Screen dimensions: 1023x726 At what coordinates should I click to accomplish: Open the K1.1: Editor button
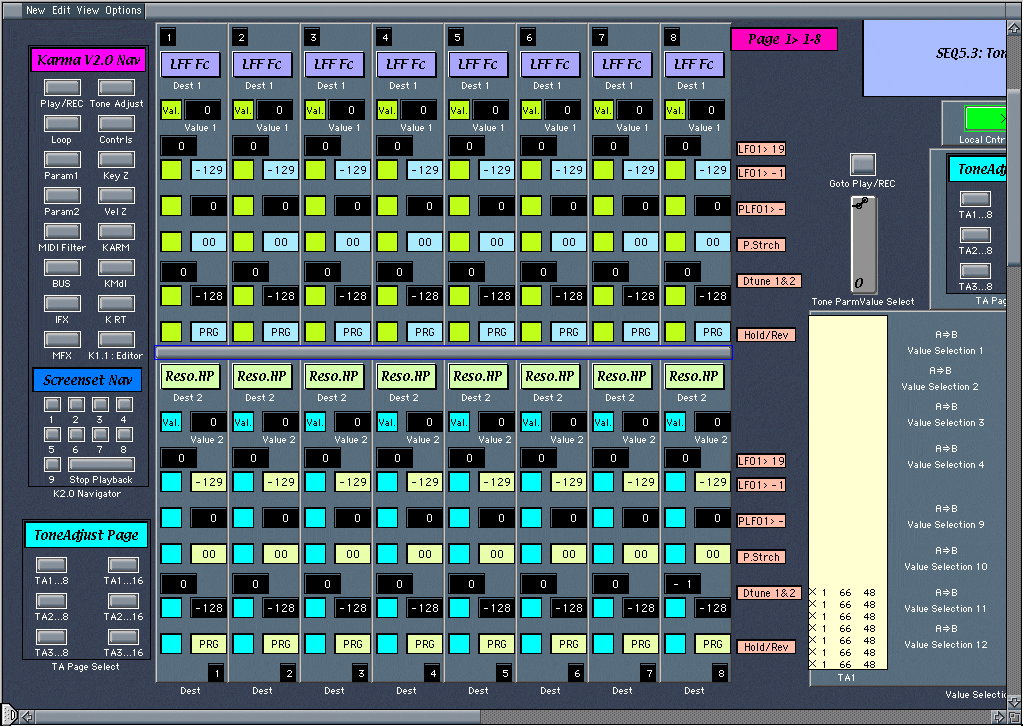click(x=116, y=340)
